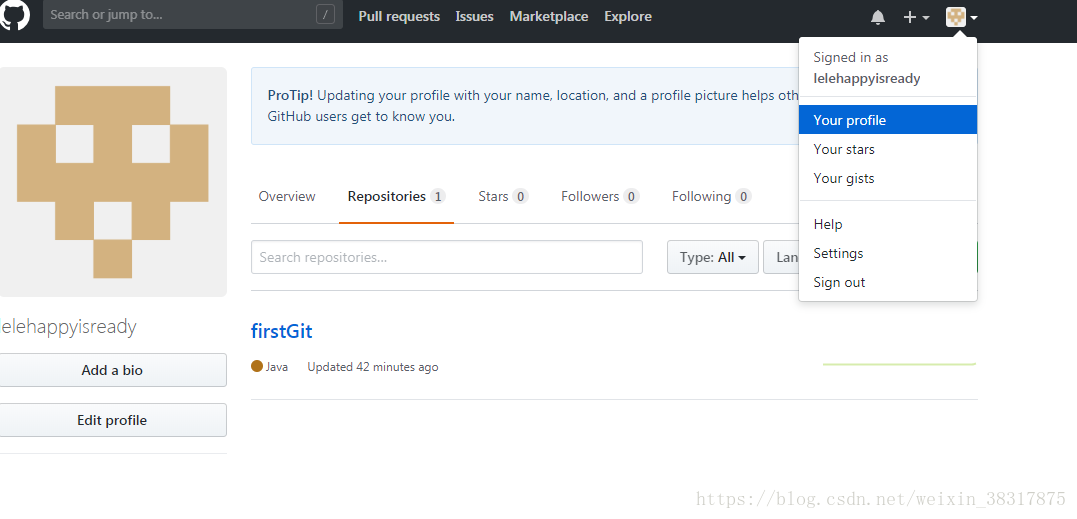Screen dimensions: 1077x519
Task: Open the Issues page
Action: click(x=475, y=16)
